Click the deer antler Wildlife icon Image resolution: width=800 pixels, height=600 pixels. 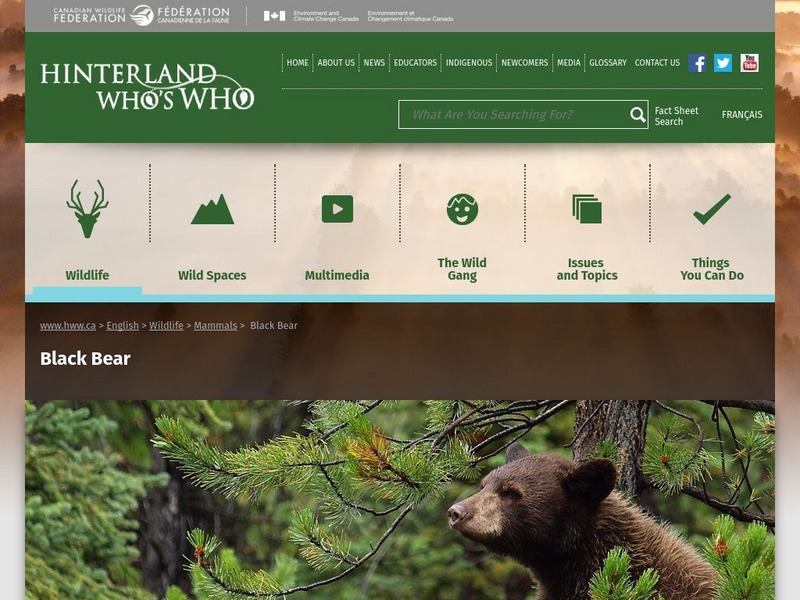87,209
